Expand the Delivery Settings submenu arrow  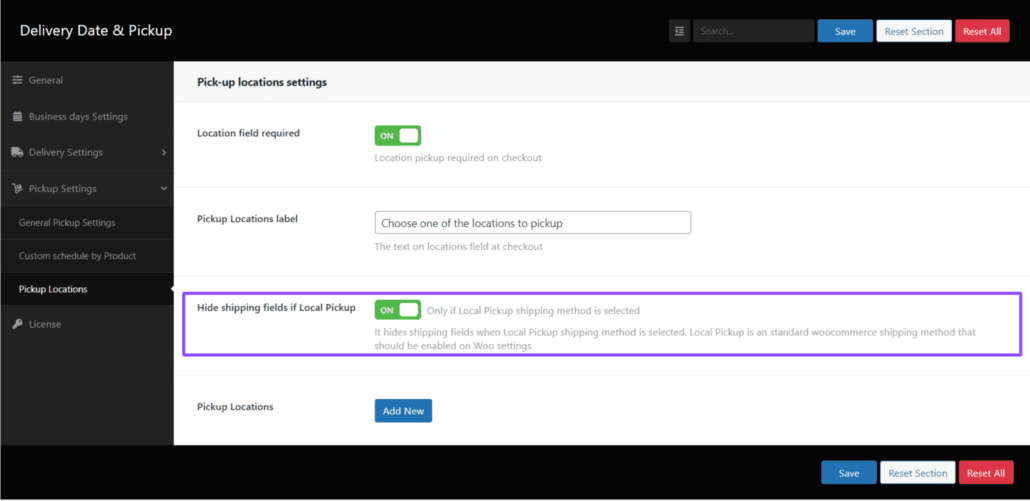163,153
